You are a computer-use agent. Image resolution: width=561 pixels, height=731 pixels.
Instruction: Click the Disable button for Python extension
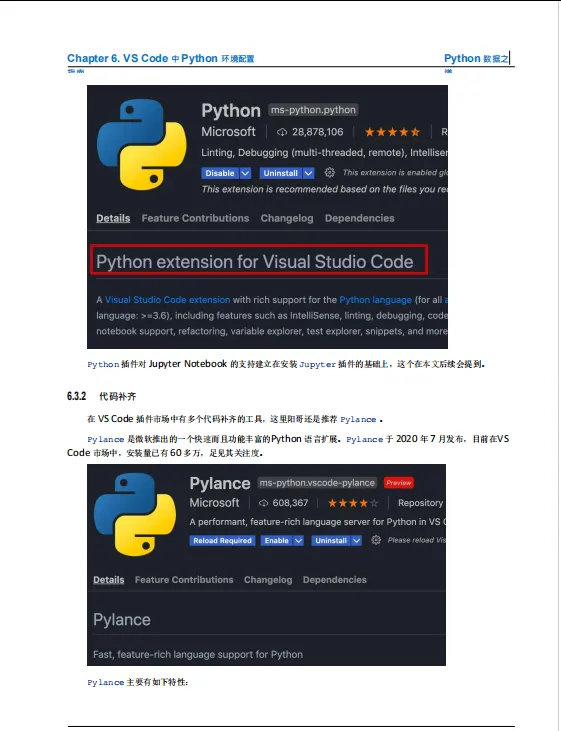tap(220, 173)
